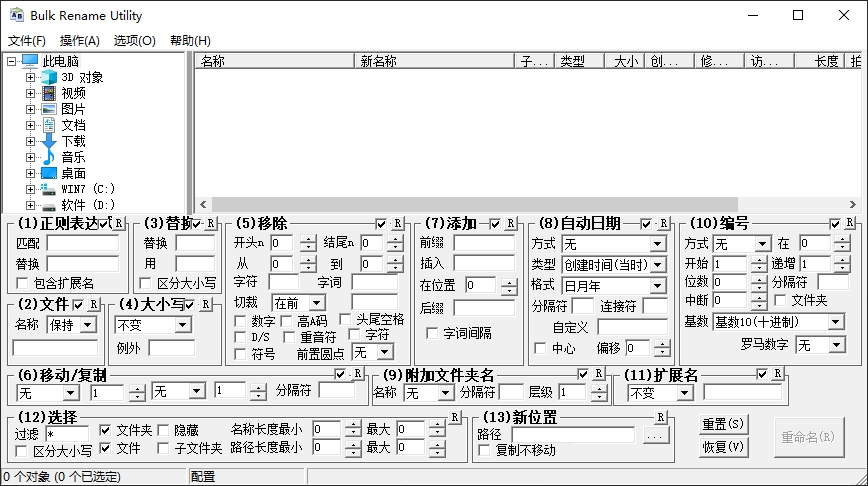Click the 文档 documents icon
Screen dimensions: 868x486
pyautogui.click(x=49, y=125)
